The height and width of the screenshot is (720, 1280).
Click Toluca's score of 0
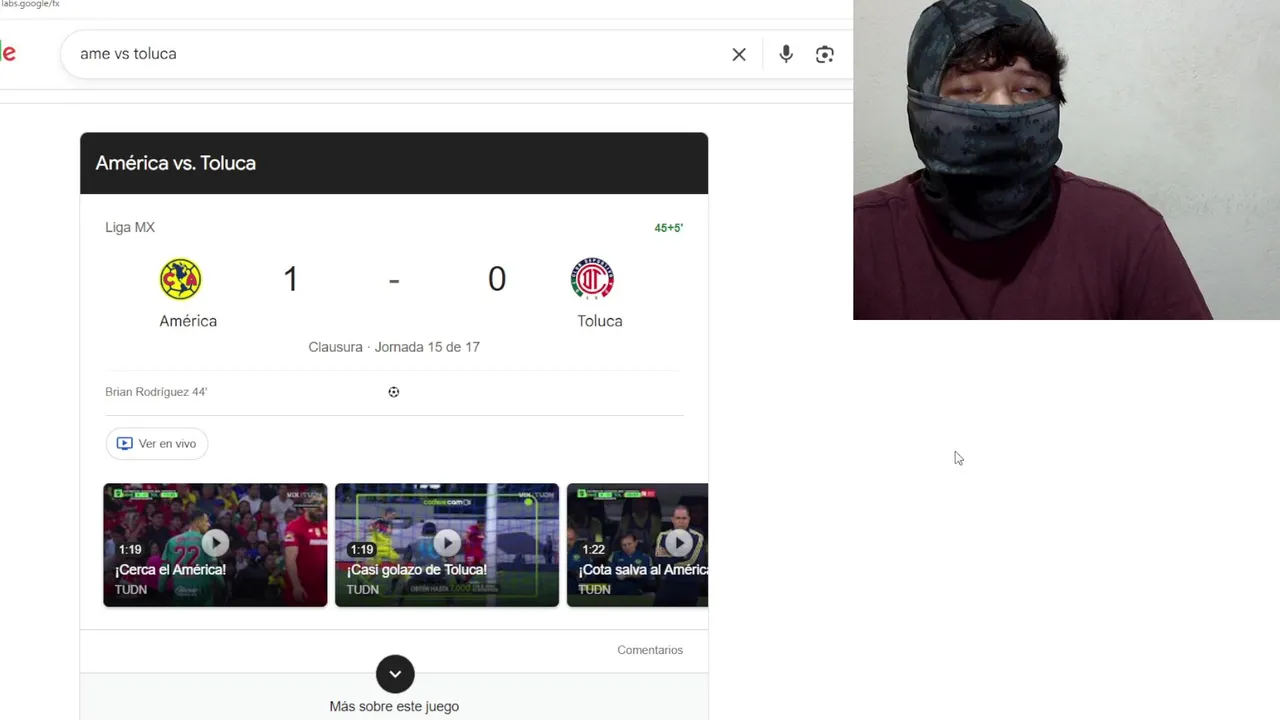(497, 279)
